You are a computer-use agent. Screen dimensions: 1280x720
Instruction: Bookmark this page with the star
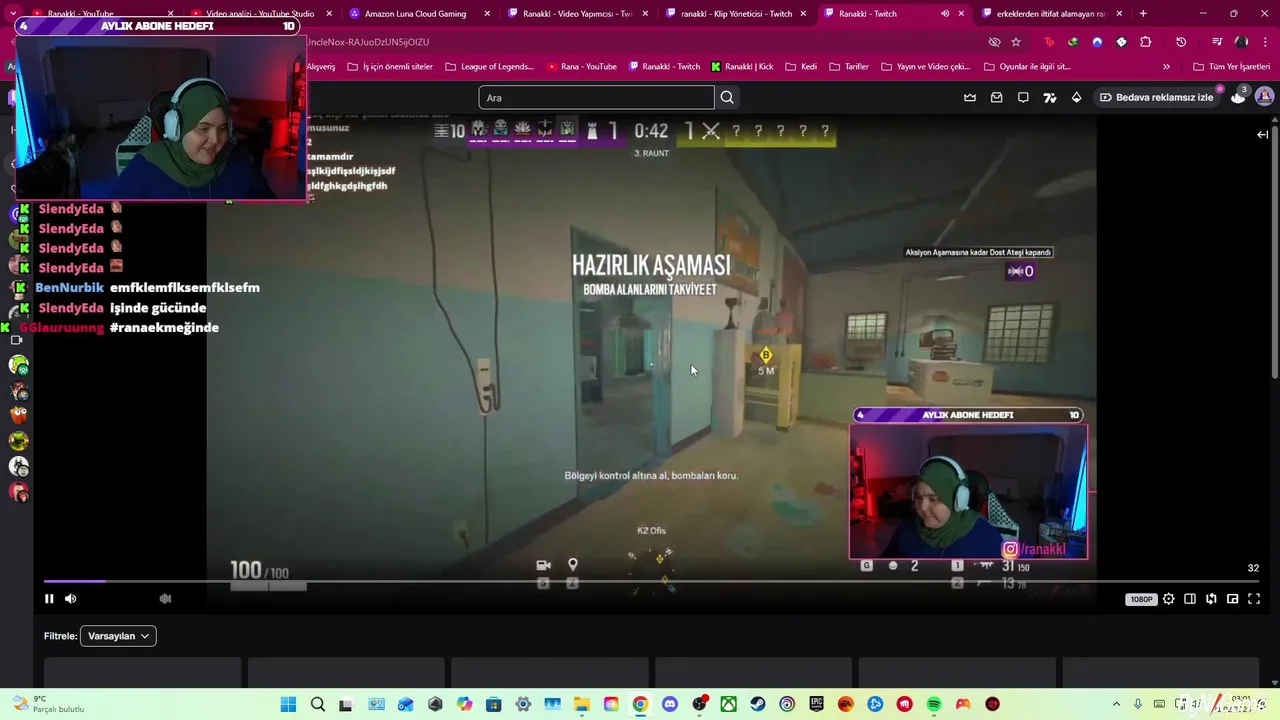click(1016, 42)
